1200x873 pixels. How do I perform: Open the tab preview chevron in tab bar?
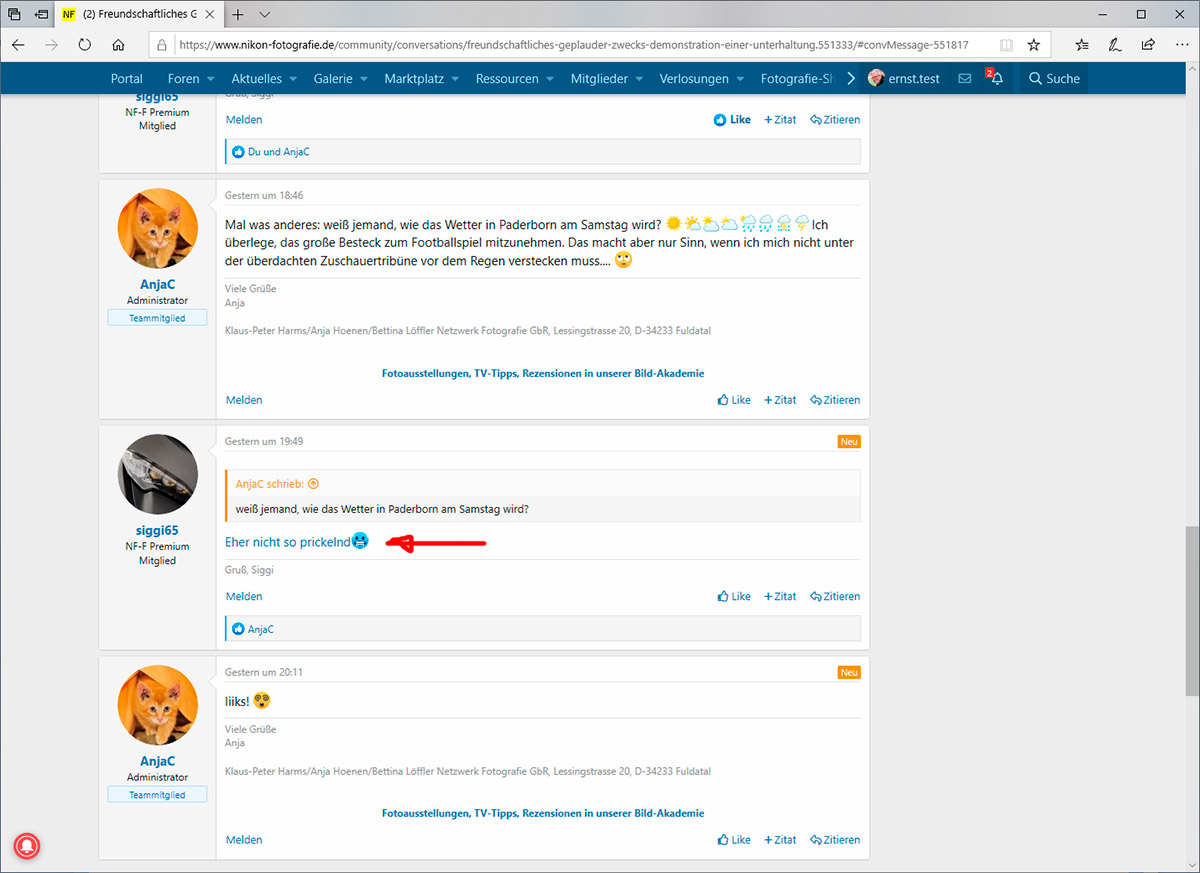[x=265, y=15]
